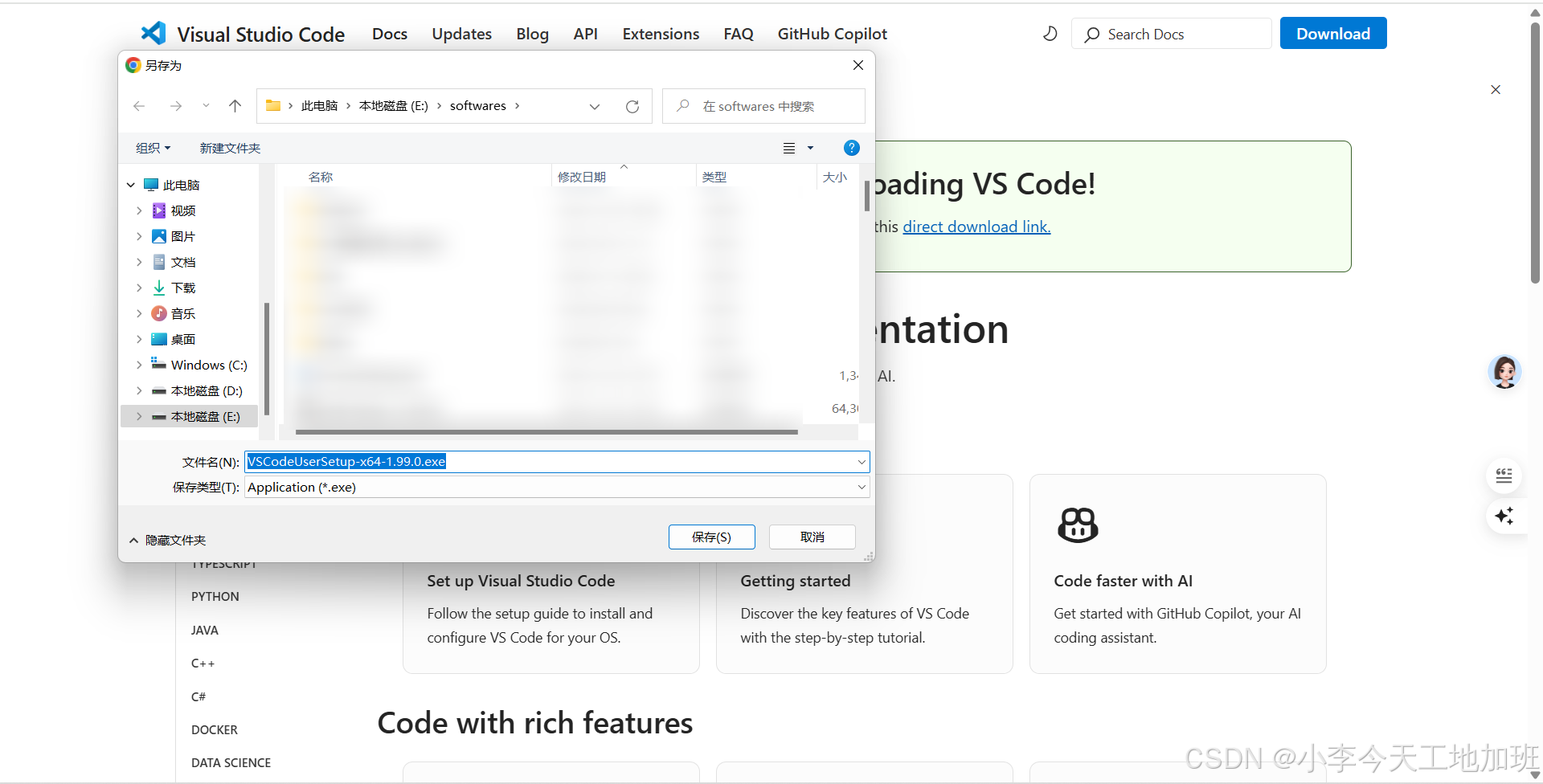The height and width of the screenshot is (784, 1543).
Task: Open the Docs menu item
Action: (390, 34)
